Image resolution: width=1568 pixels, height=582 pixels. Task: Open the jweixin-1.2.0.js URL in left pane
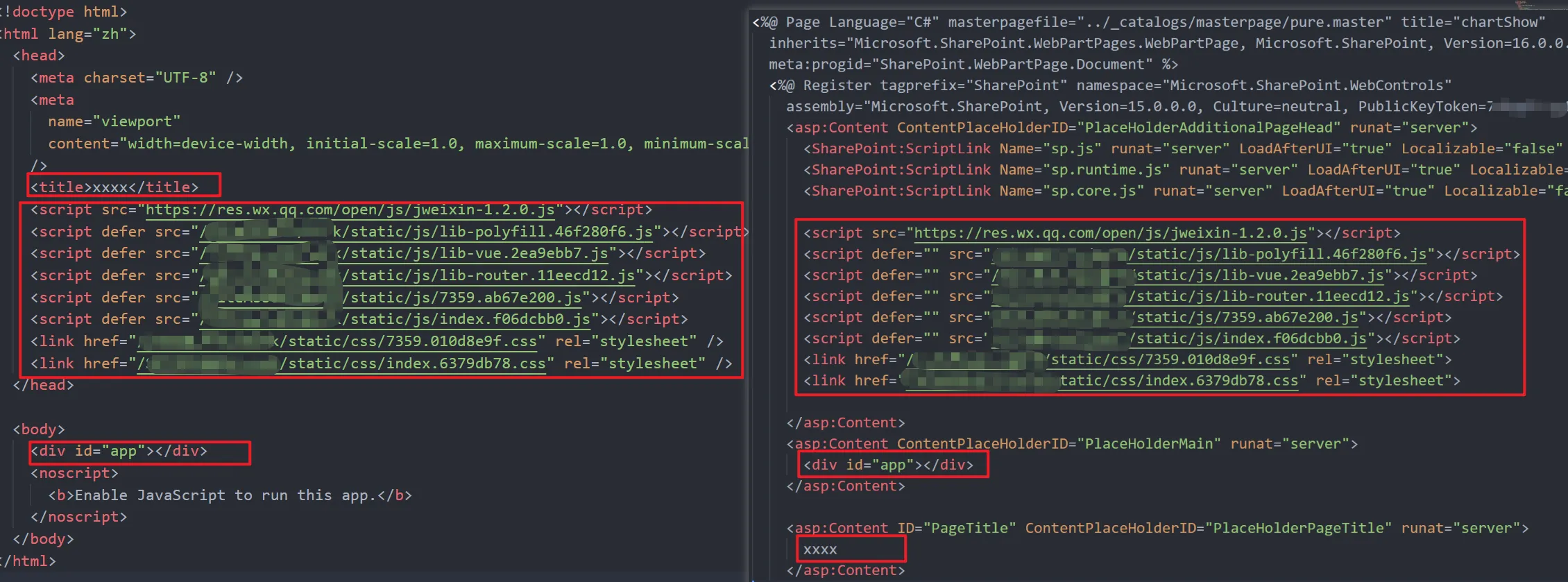click(x=350, y=209)
